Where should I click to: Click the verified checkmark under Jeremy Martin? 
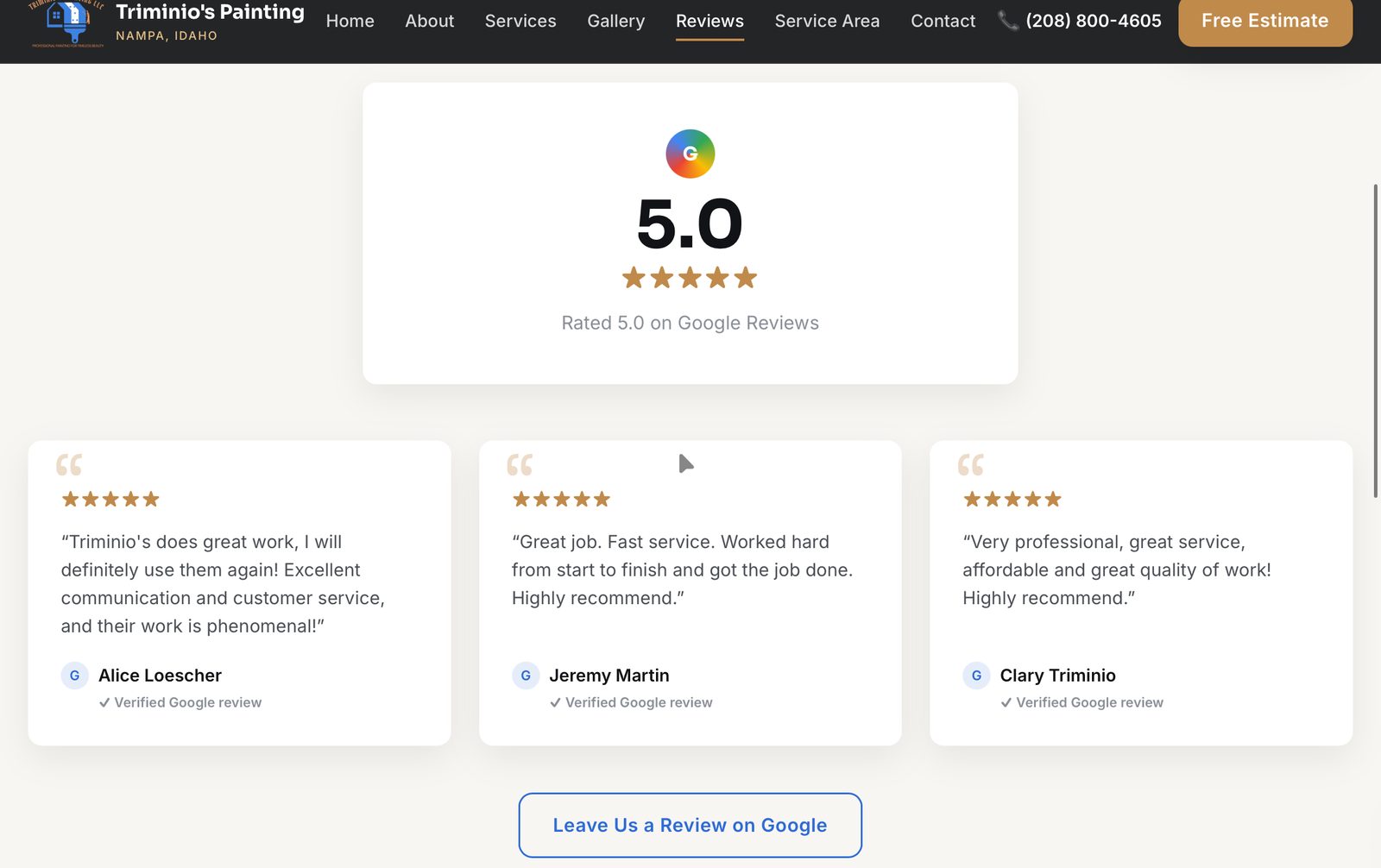555,703
